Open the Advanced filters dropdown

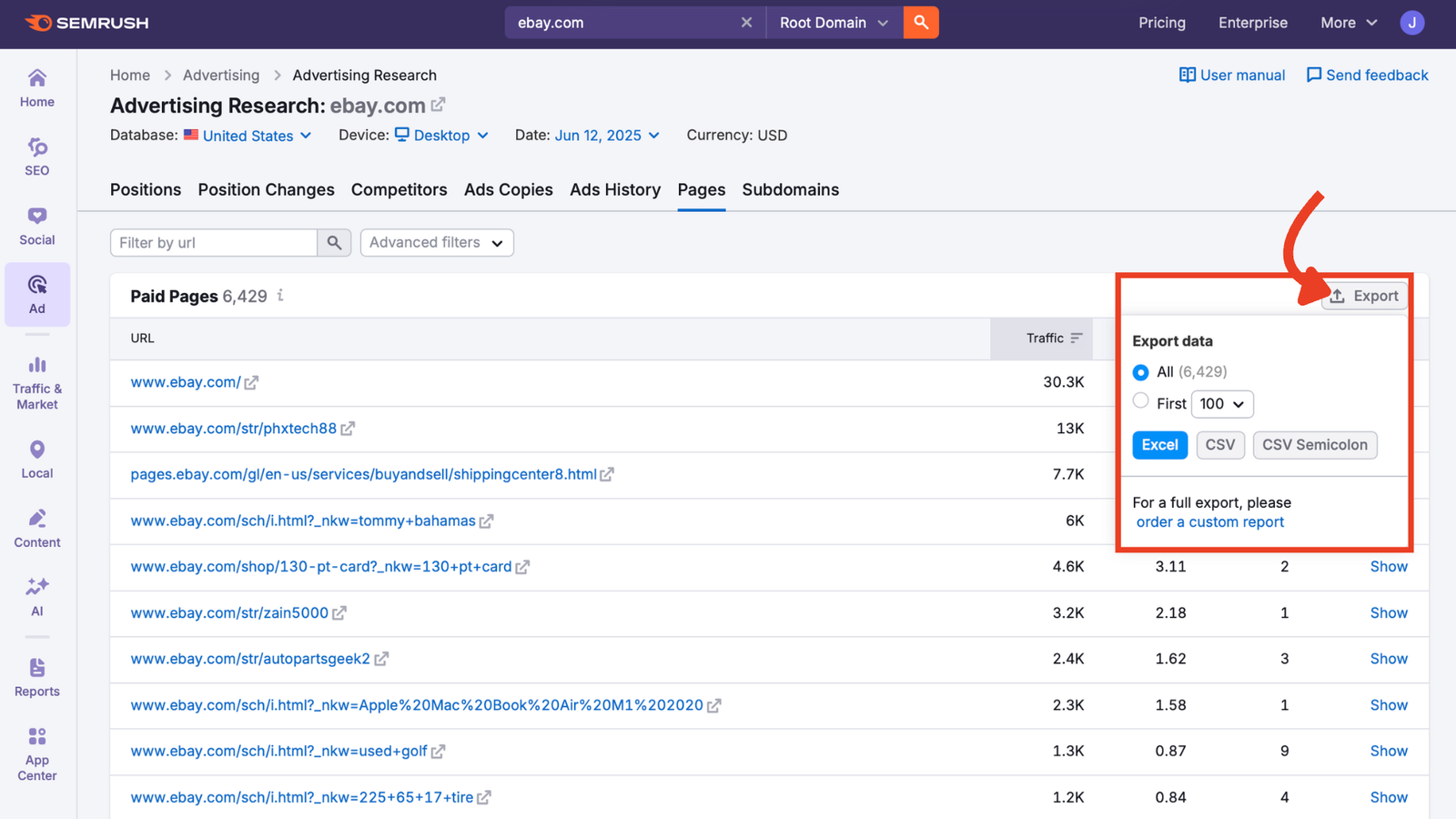coord(436,242)
